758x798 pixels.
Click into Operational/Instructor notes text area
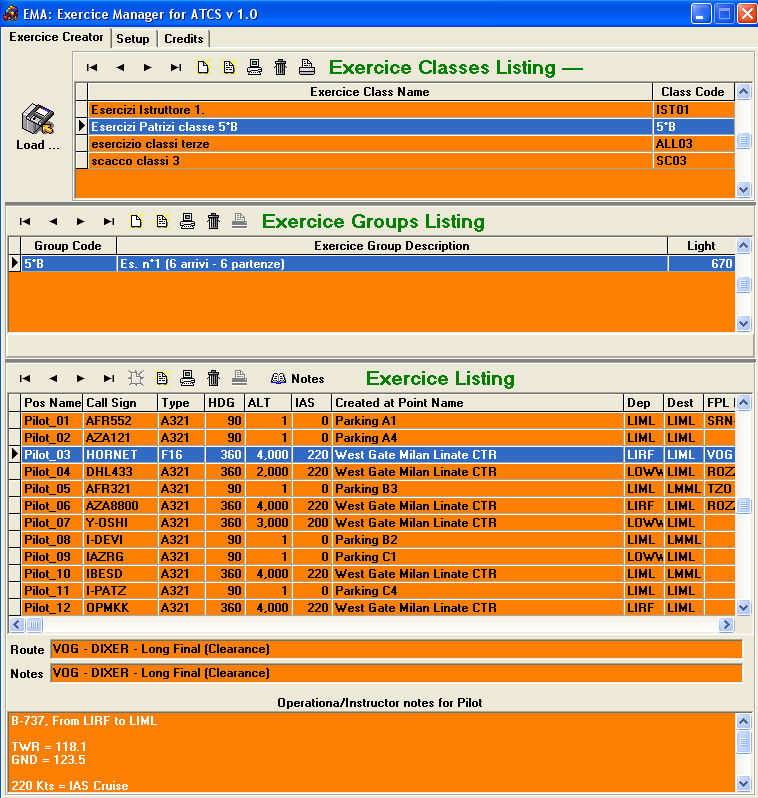372,753
